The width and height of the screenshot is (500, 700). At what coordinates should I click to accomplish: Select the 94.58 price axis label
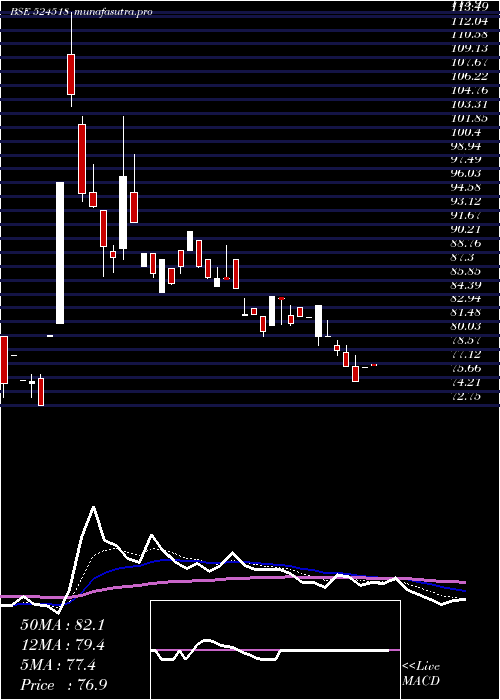[x=467, y=188]
